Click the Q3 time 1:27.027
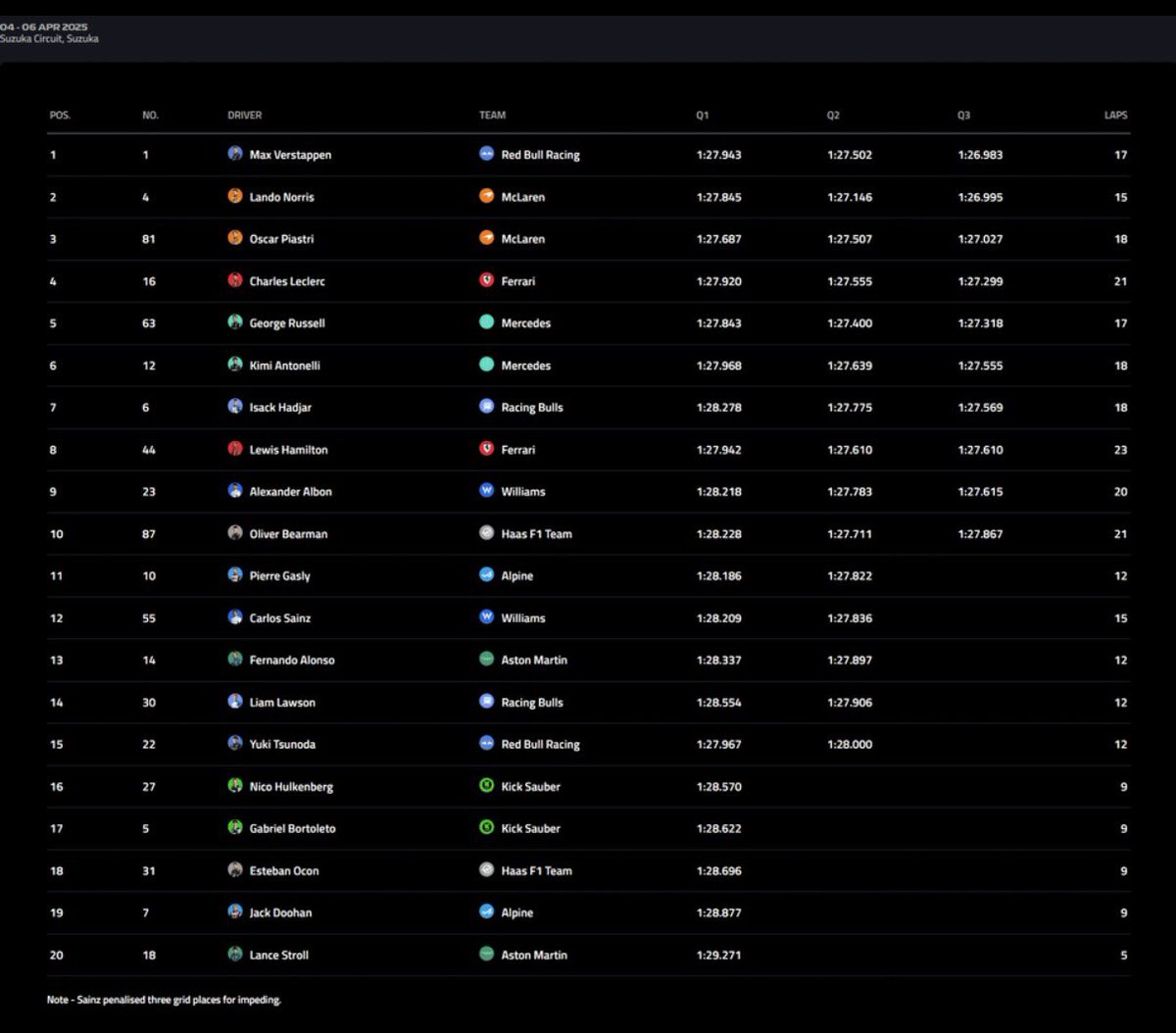 [x=980, y=239]
